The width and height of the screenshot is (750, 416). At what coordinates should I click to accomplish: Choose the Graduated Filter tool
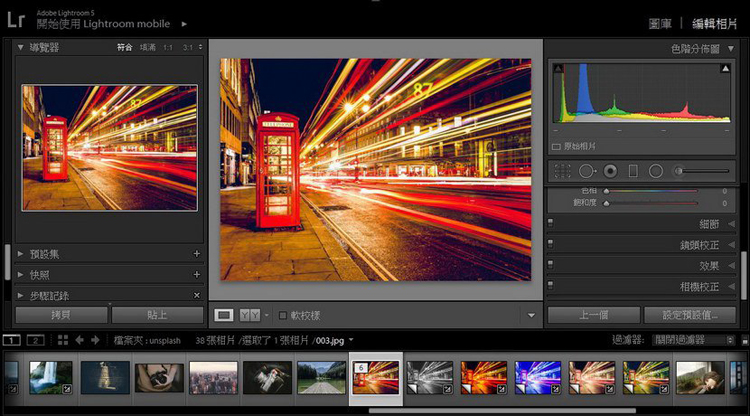pyautogui.click(x=633, y=171)
